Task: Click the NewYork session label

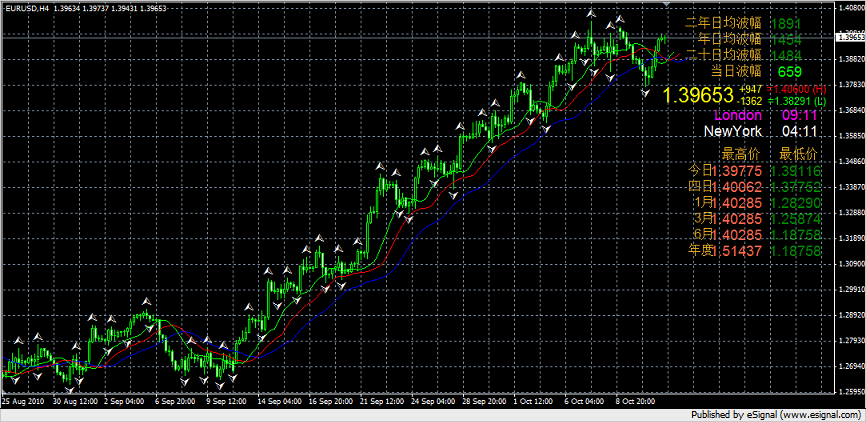Action: pyautogui.click(x=733, y=131)
